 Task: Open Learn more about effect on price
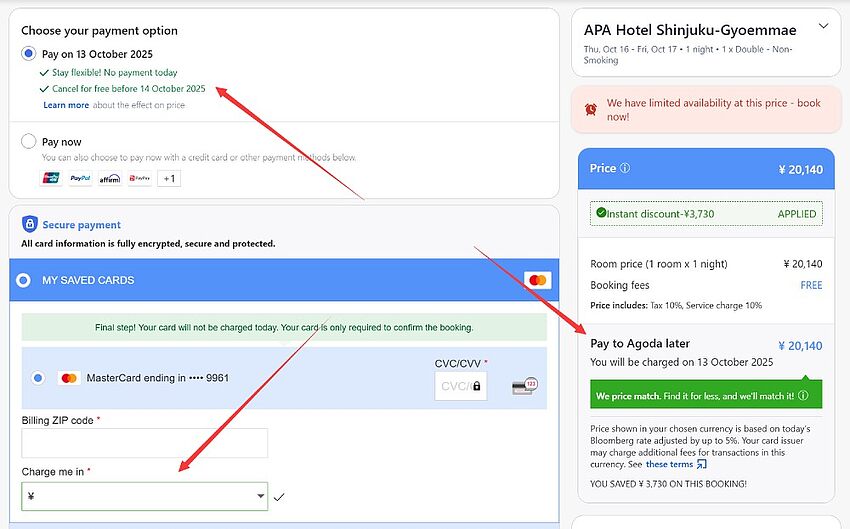pyautogui.click(x=66, y=105)
